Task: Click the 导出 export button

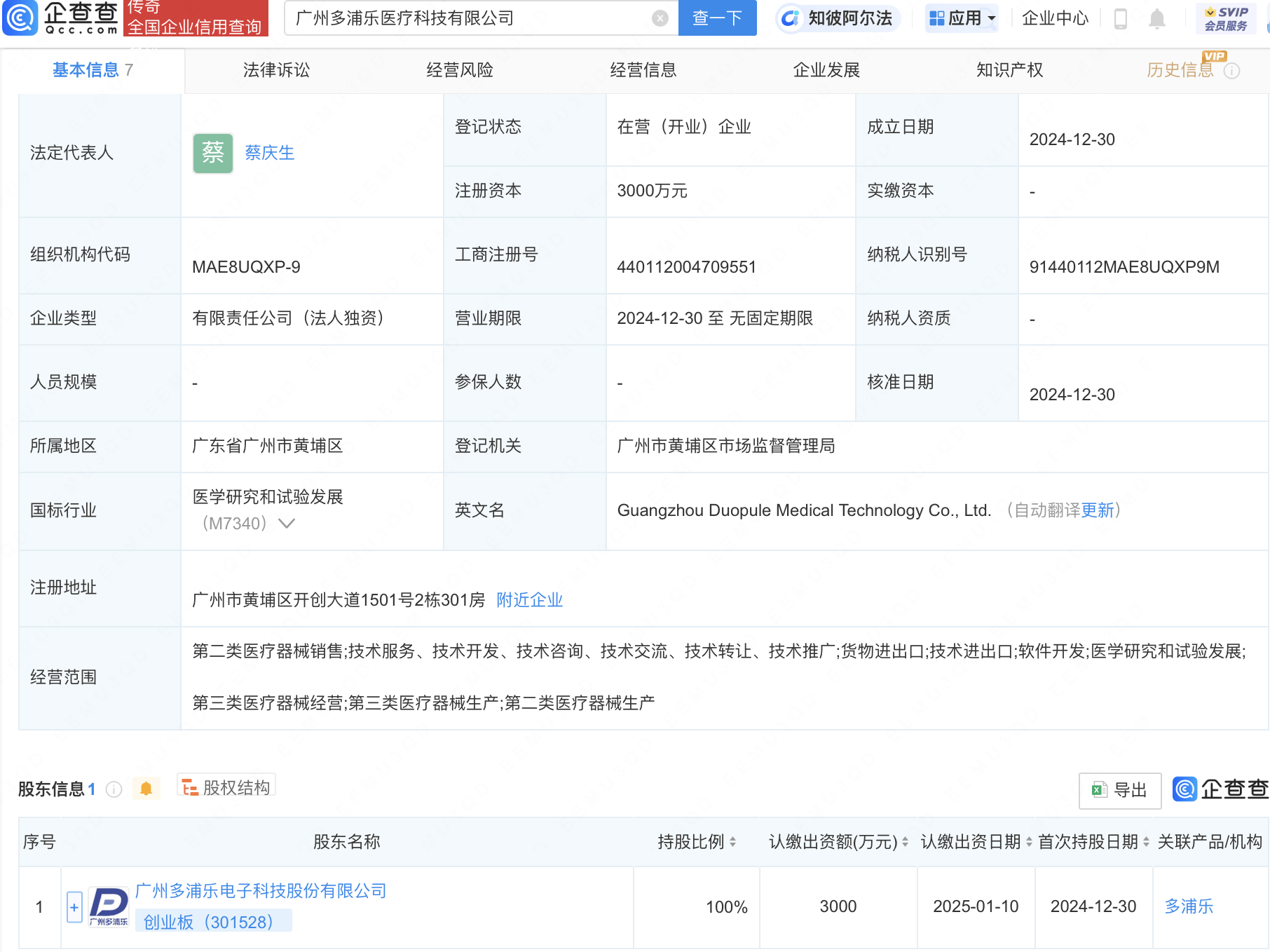Action: (1120, 790)
